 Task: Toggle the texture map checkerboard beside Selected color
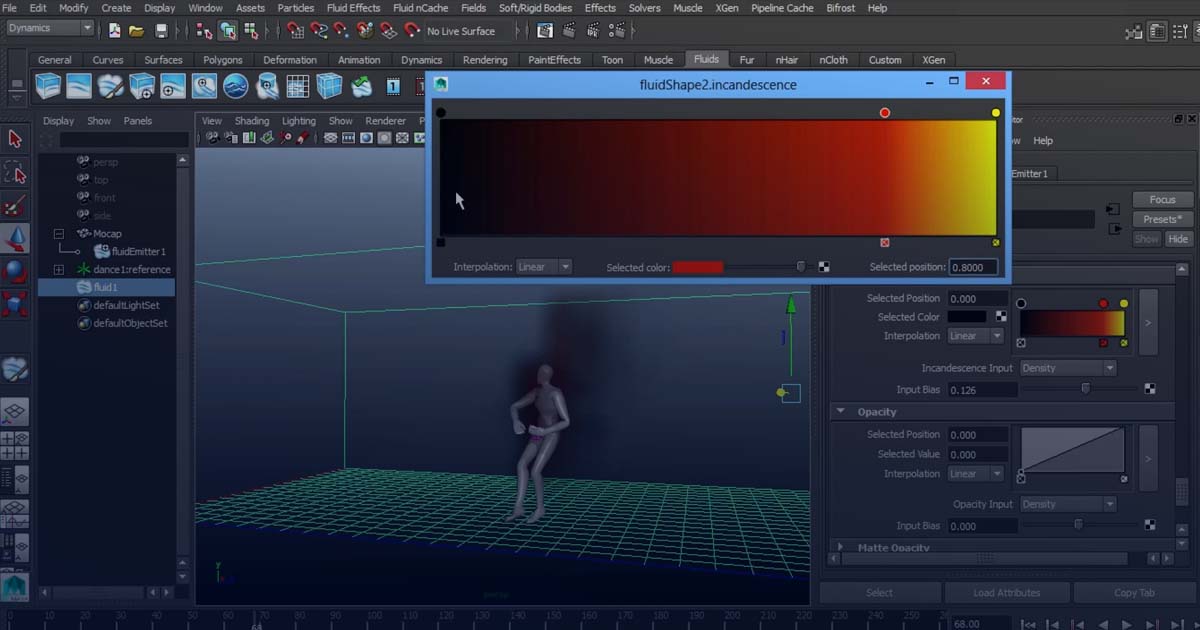point(824,267)
